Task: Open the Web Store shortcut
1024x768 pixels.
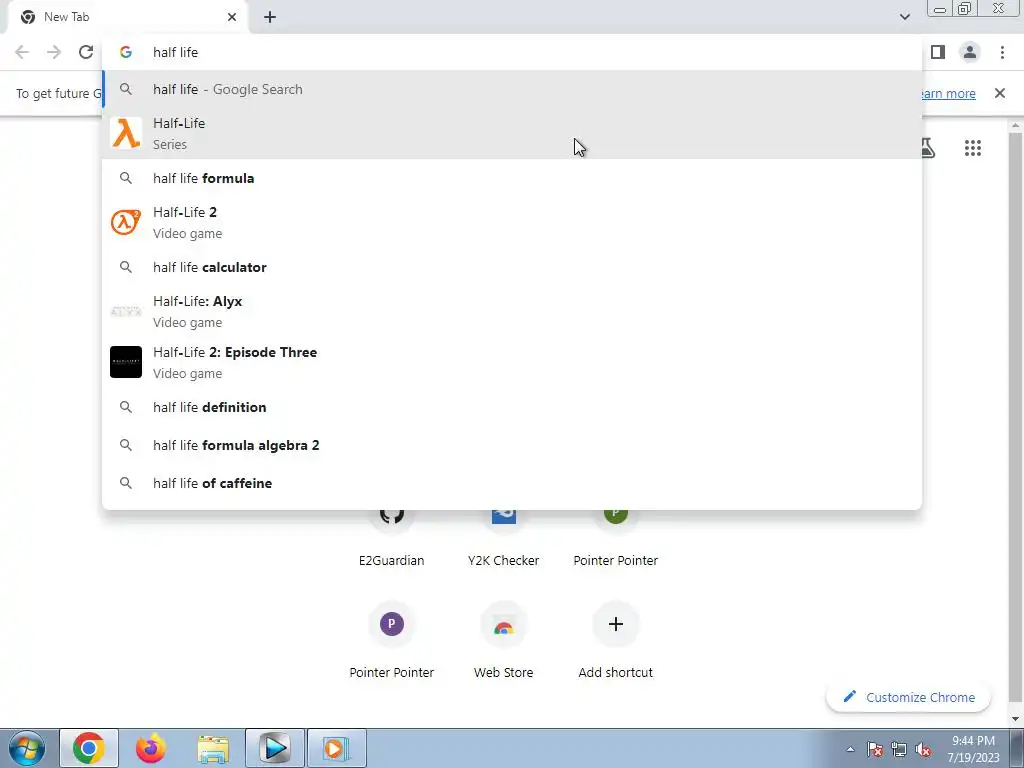Action: (x=504, y=640)
